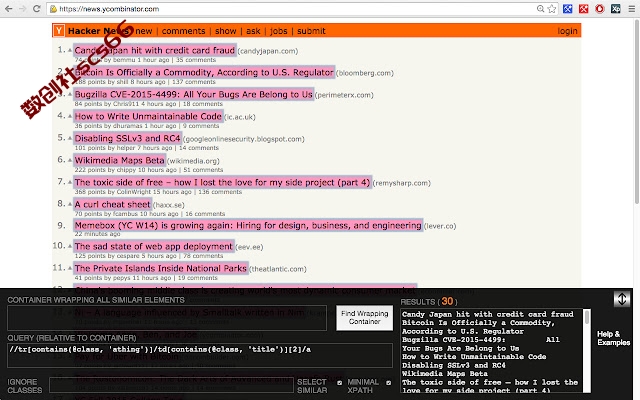Viewport: 640px width, 400px height.
Task: Open the Chrome hamburger menu
Action: [631, 9]
